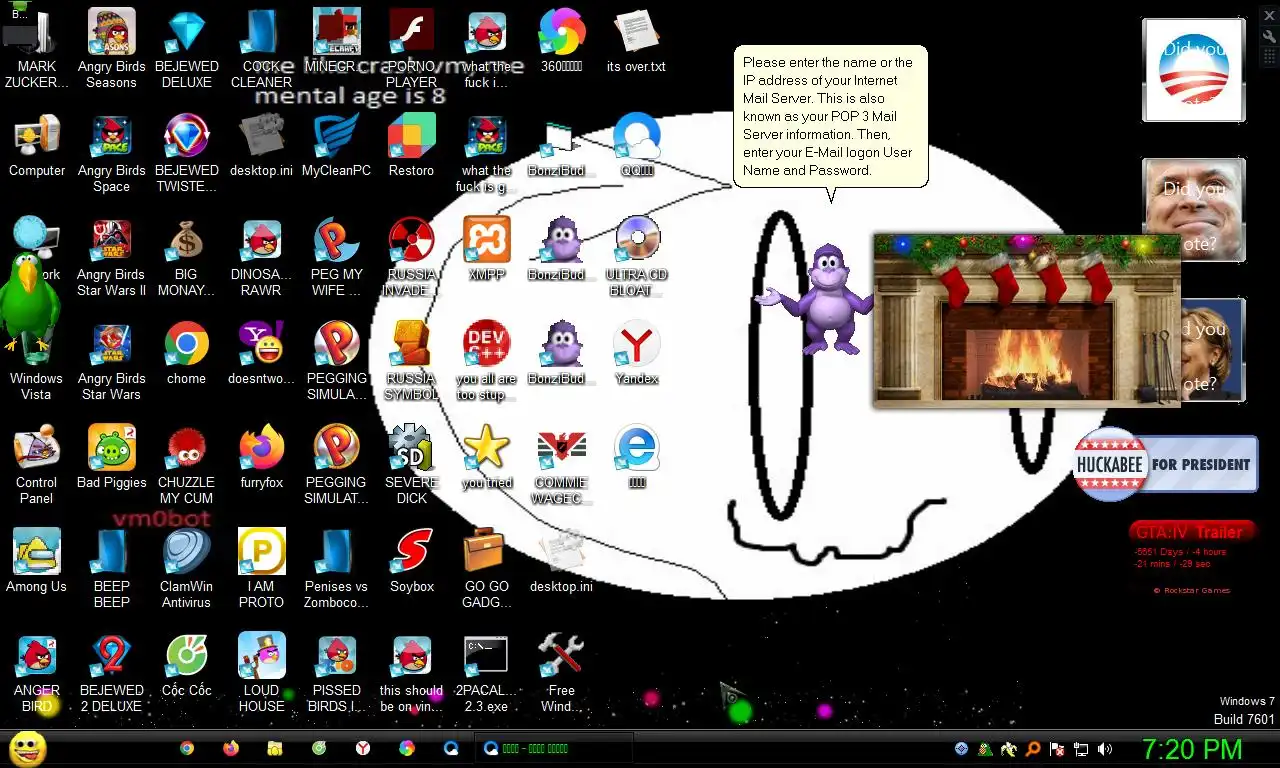Open Firefox from the taskbar
This screenshot has width=1280, height=768.
click(231, 748)
